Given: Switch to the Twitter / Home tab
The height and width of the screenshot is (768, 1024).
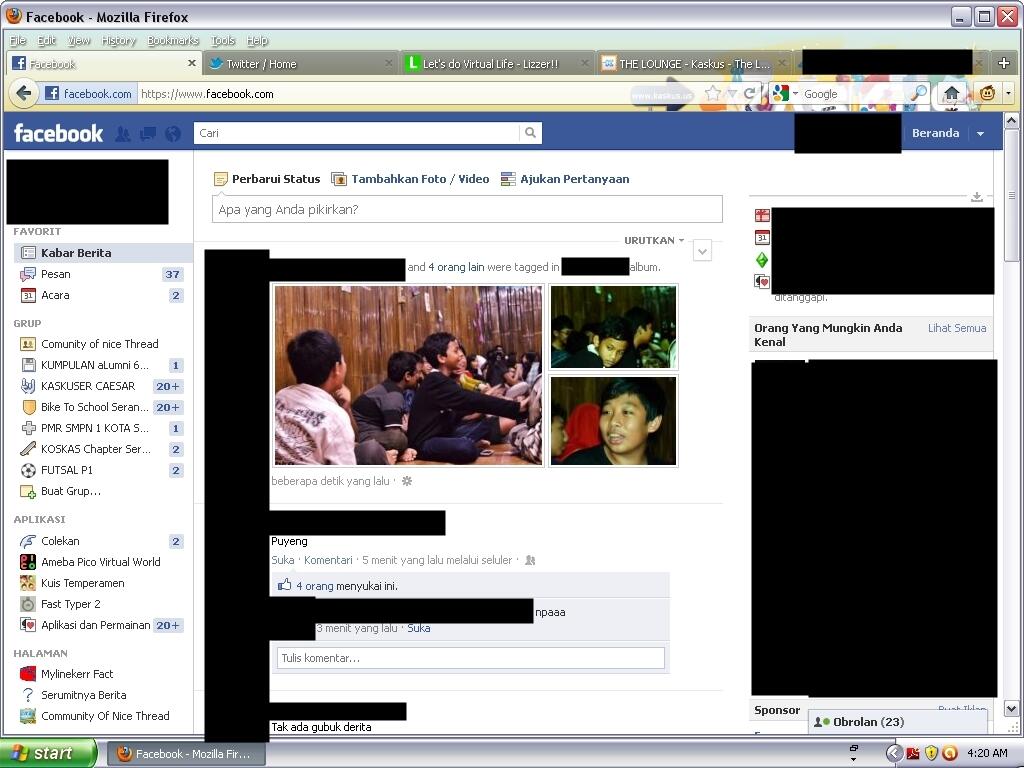Looking at the screenshot, I should click(x=299, y=63).
